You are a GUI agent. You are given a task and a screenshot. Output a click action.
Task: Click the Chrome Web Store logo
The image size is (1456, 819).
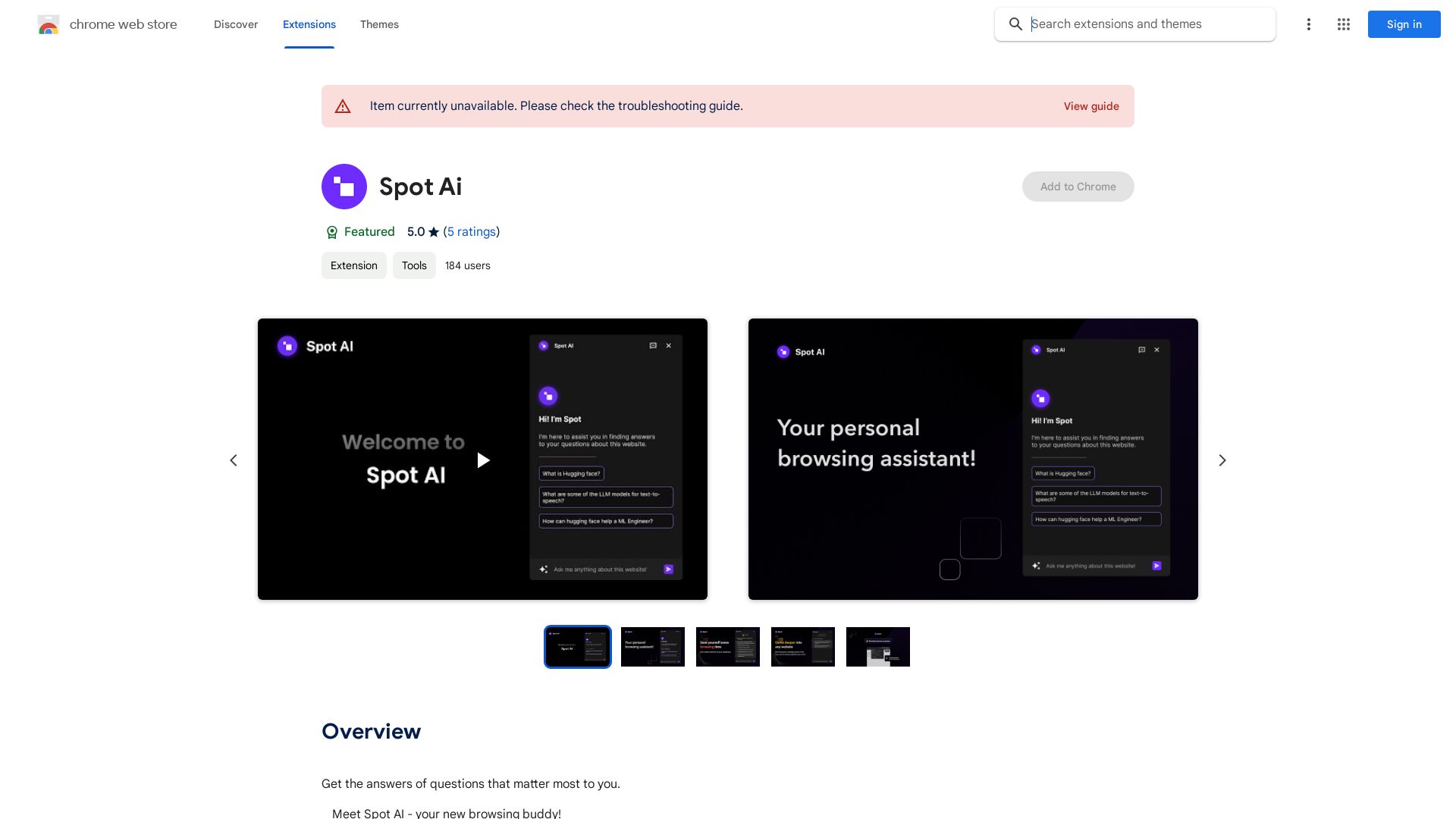pos(49,24)
